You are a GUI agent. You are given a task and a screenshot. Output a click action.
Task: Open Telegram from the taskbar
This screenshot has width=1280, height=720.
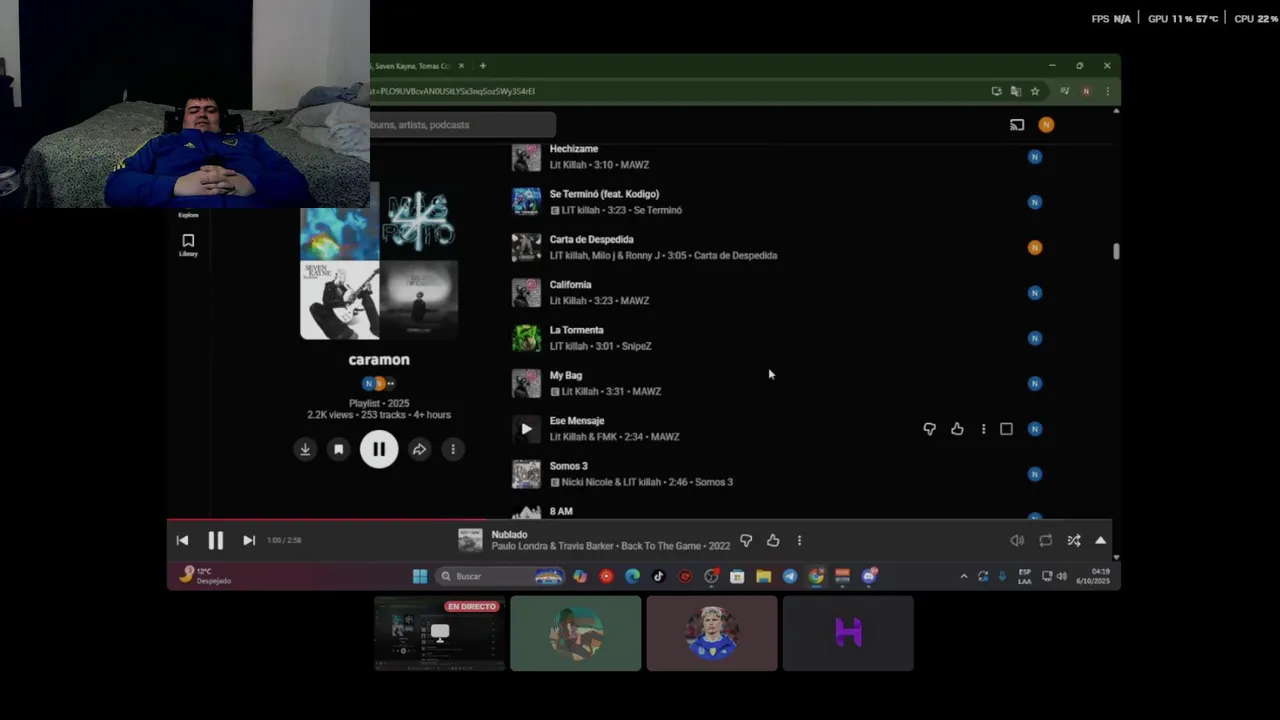click(x=790, y=576)
